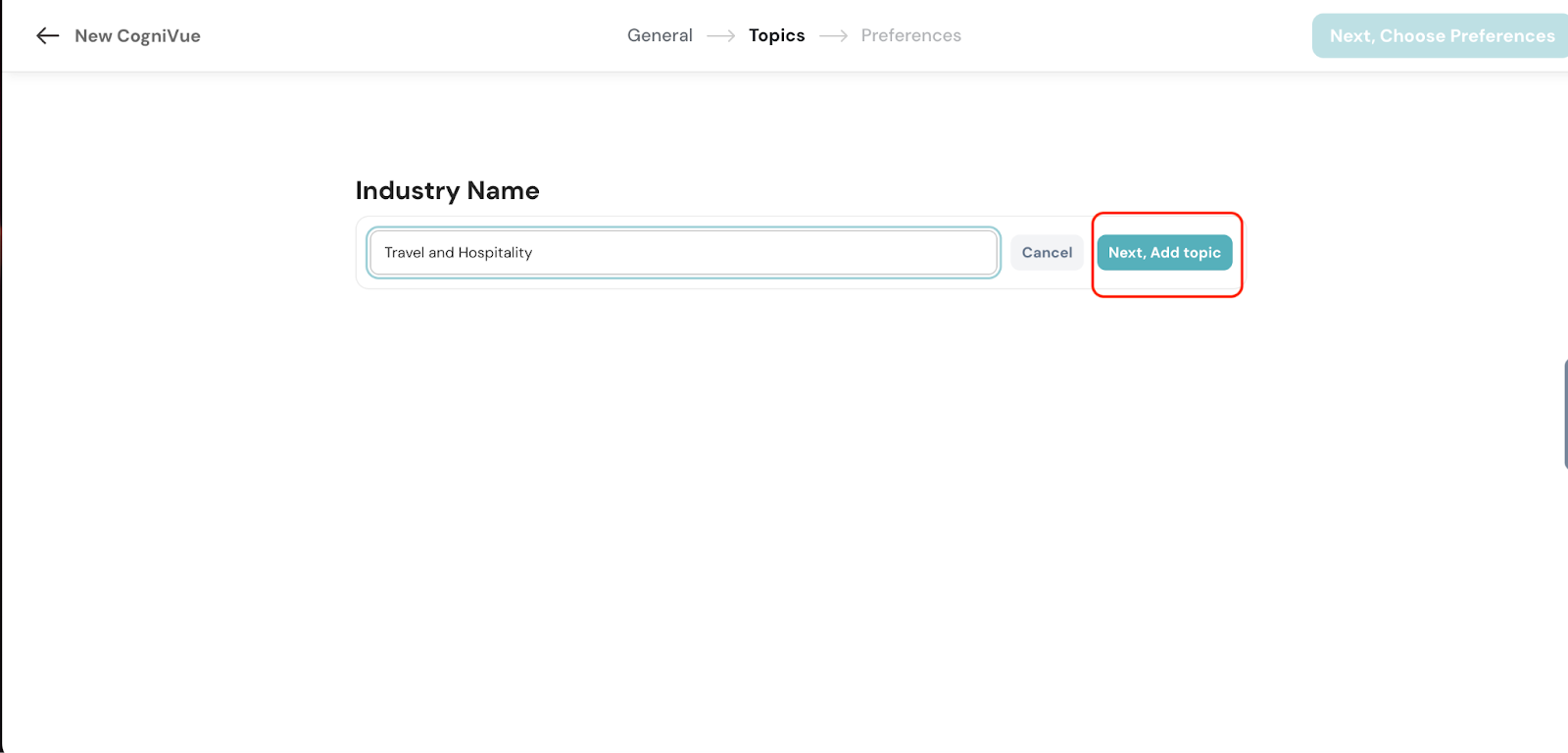1568x753 pixels.
Task: Click the New CogniVue page title
Action: pos(137,36)
